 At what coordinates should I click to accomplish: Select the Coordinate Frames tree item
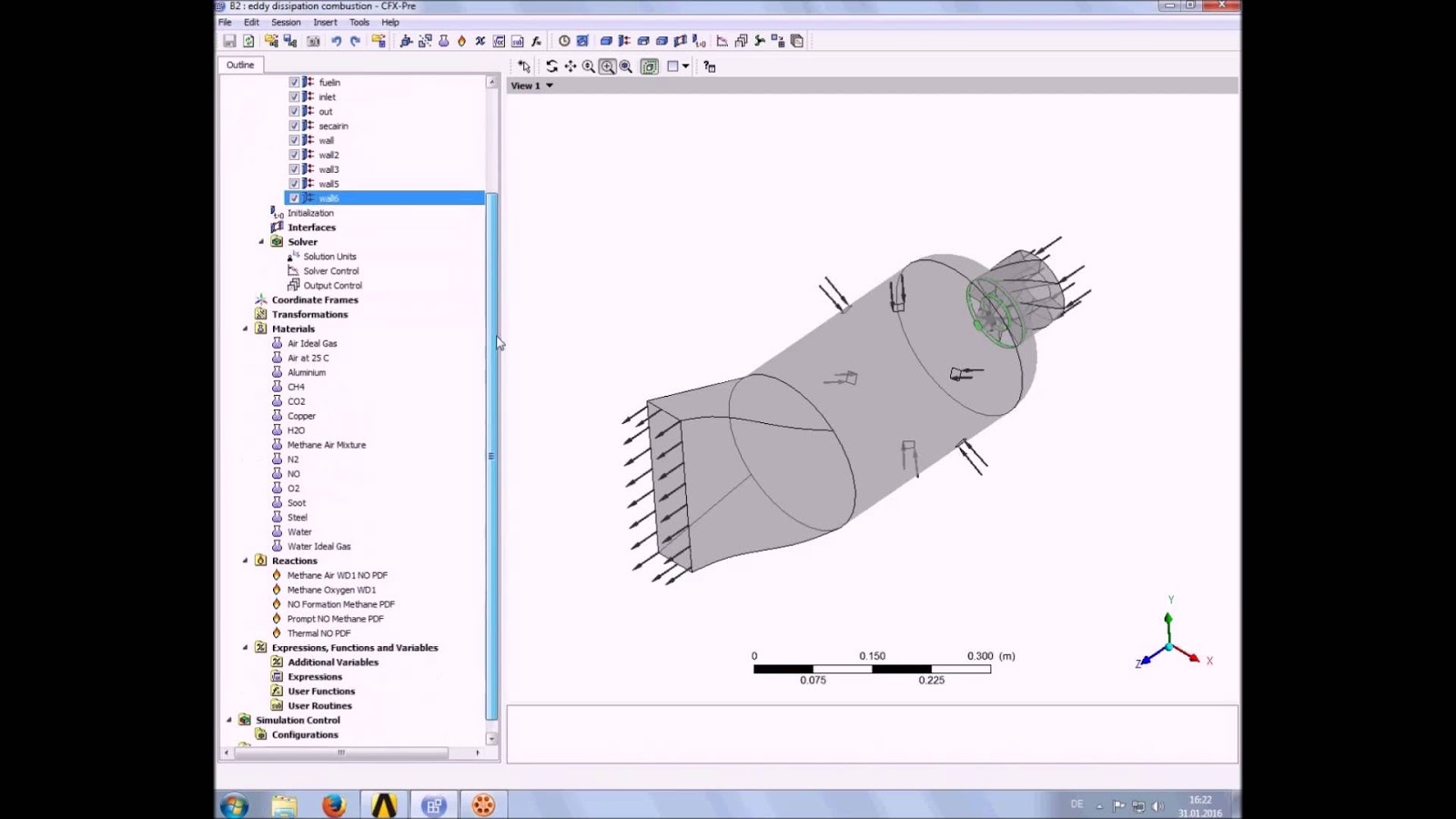point(315,300)
